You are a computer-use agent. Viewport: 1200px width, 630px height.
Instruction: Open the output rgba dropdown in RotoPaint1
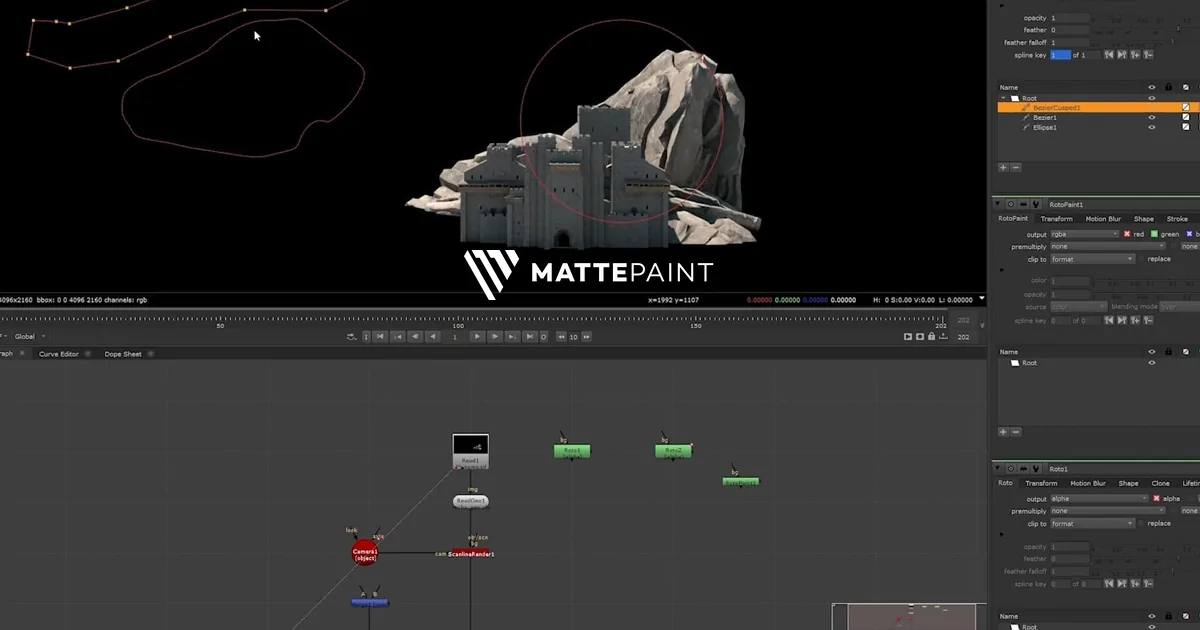pyautogui.click(x=1084, y=234)
